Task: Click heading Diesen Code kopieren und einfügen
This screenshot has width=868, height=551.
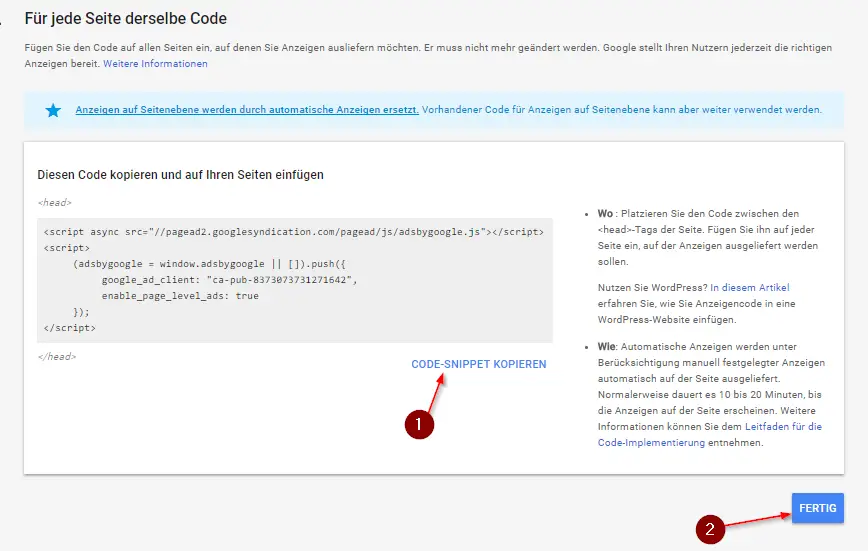Action: [x=180, y=175]
